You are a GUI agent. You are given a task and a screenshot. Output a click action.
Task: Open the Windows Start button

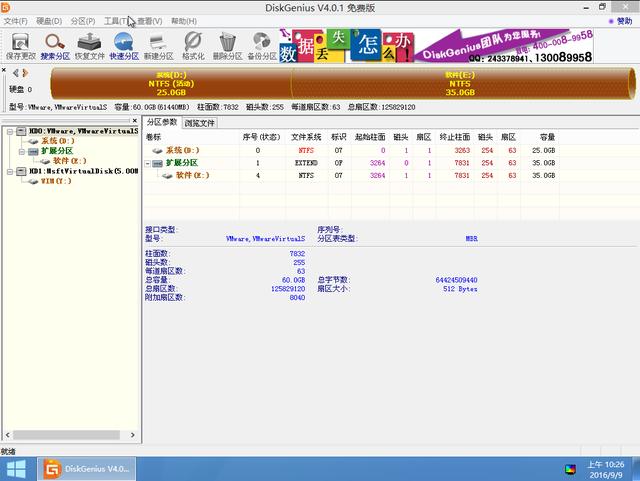tap(16, 469)
